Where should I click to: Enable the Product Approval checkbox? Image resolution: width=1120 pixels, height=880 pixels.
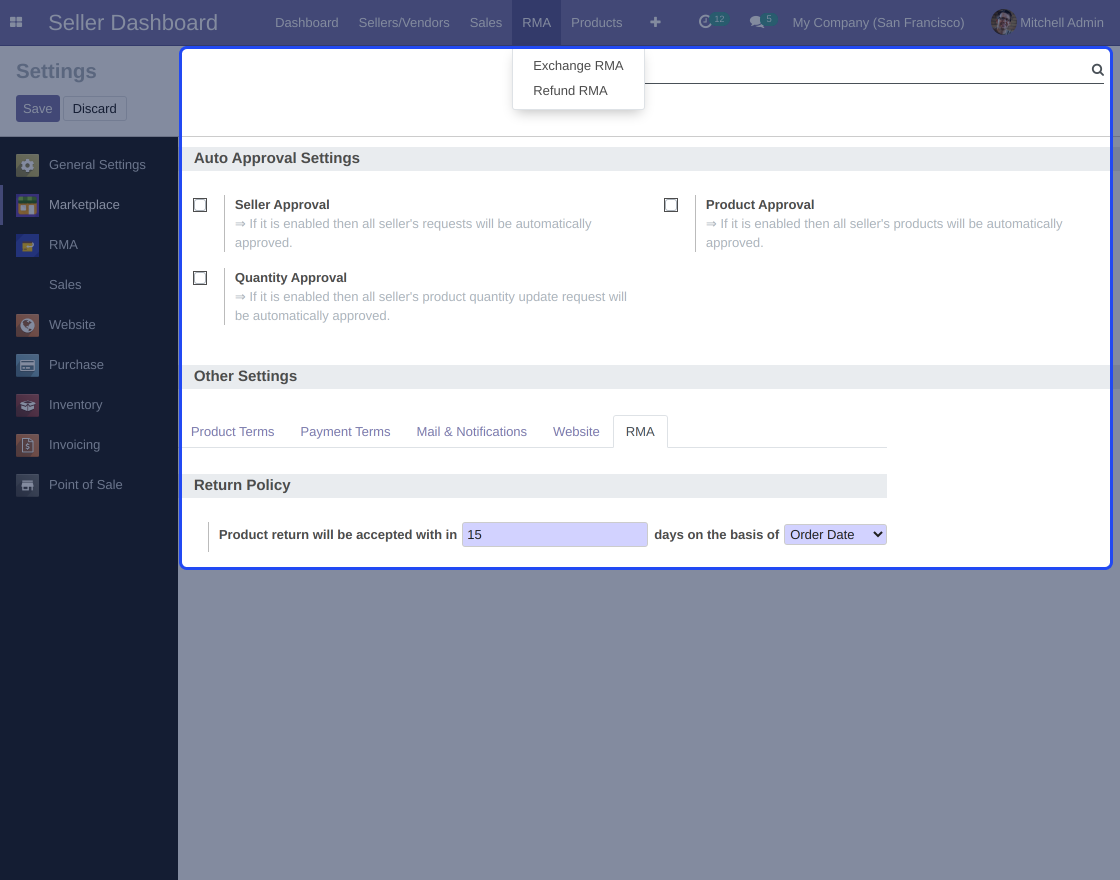tap(671, 205)
